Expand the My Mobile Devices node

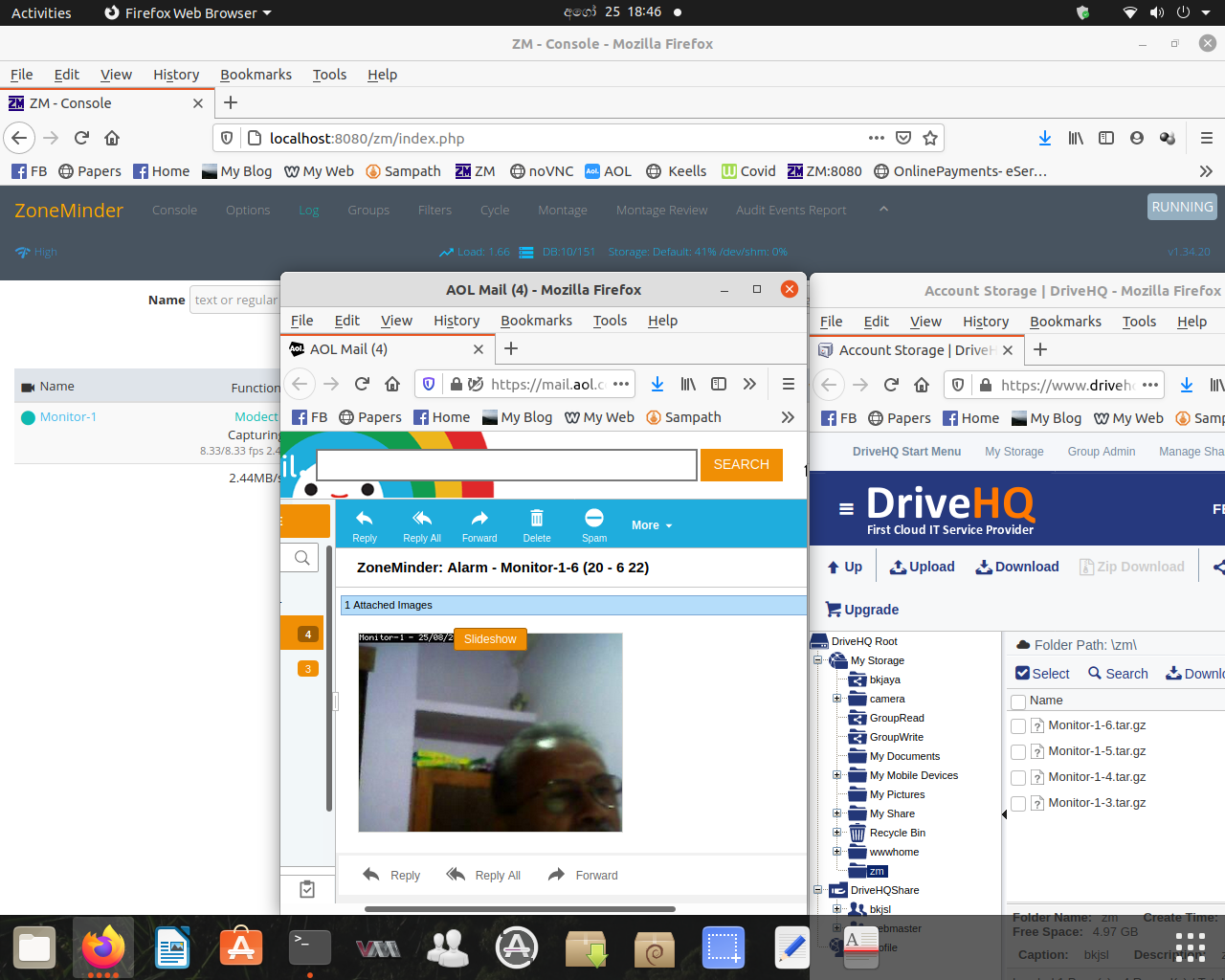point(837,775)
